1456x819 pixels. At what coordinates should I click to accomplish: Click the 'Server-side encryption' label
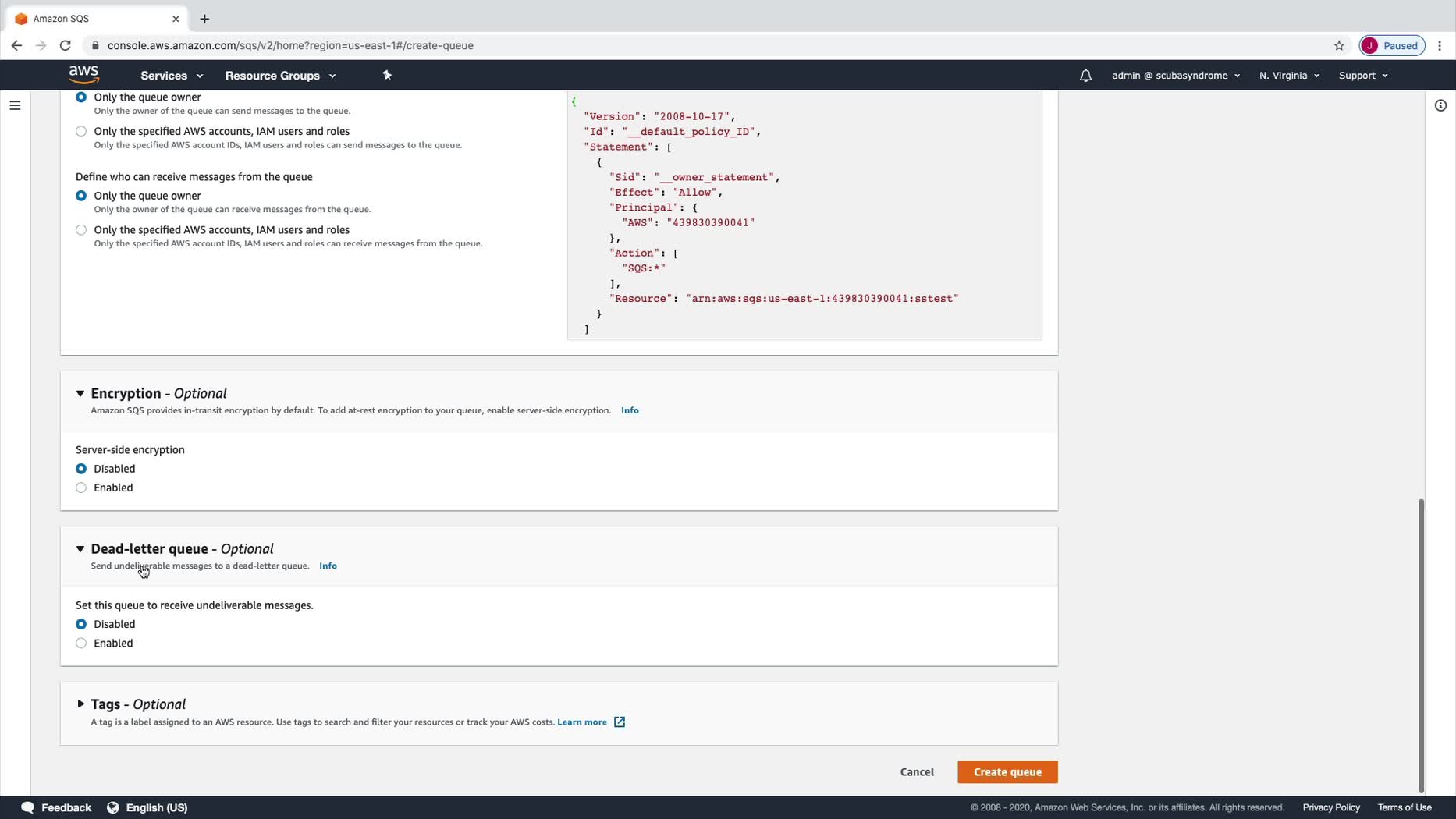pos(130,450)
